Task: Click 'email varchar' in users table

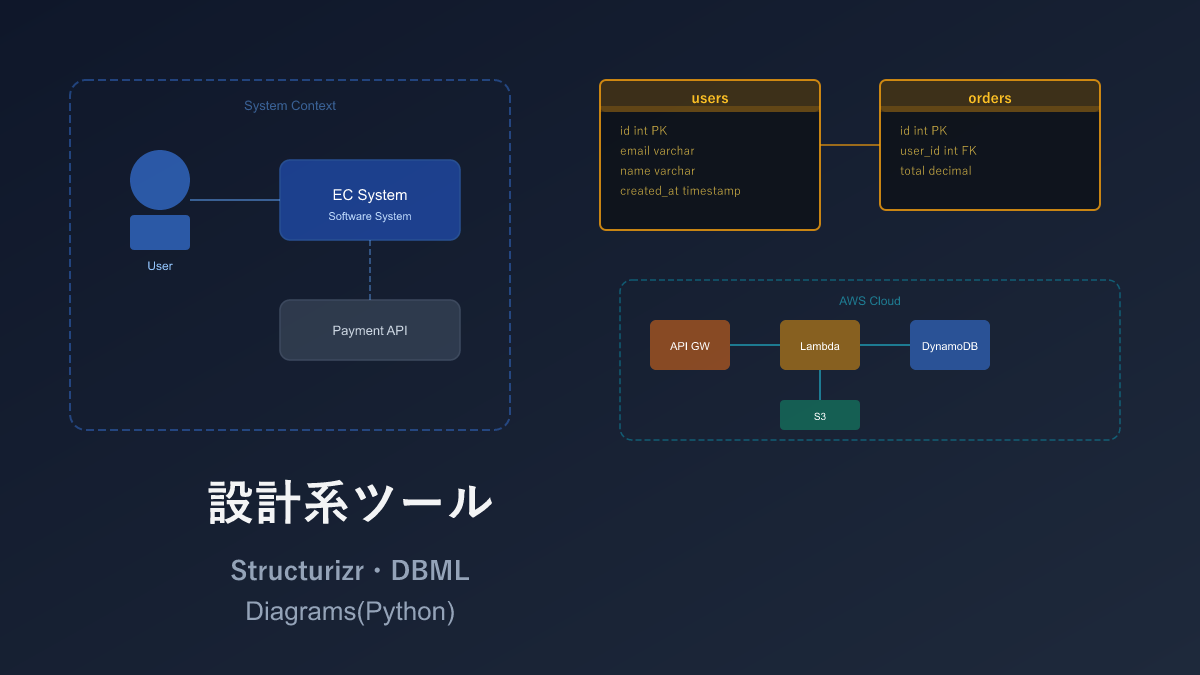Action: coord(657,151)
